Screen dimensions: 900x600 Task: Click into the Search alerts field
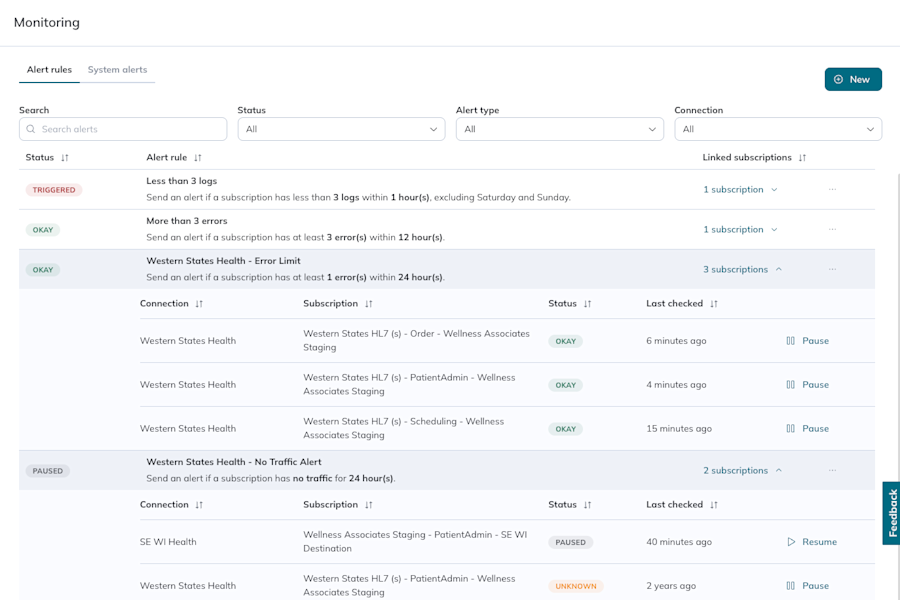(x=123, y=129)
